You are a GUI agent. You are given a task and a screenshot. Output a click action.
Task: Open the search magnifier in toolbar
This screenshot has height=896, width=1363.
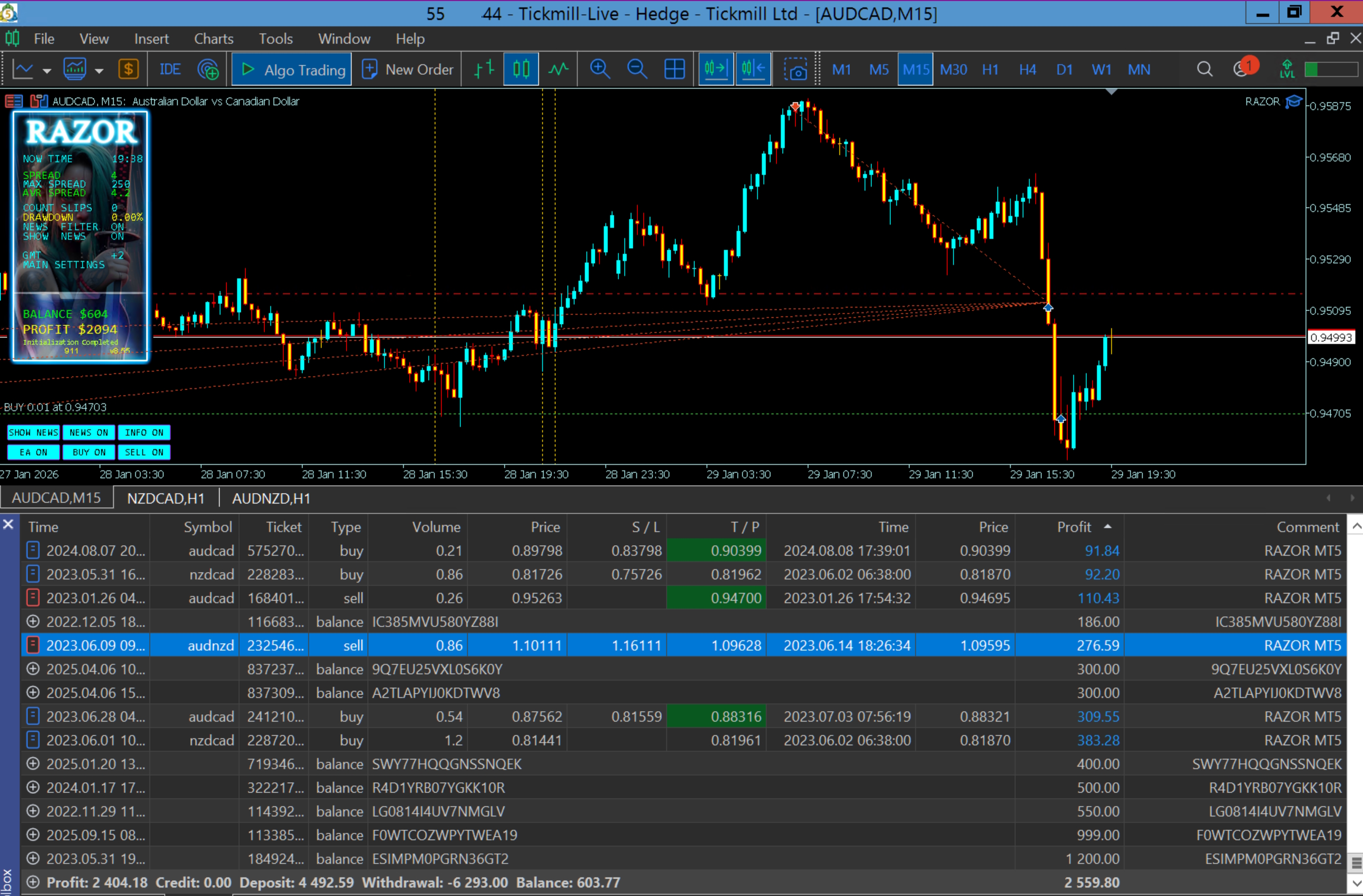[x=1204, y=70]
